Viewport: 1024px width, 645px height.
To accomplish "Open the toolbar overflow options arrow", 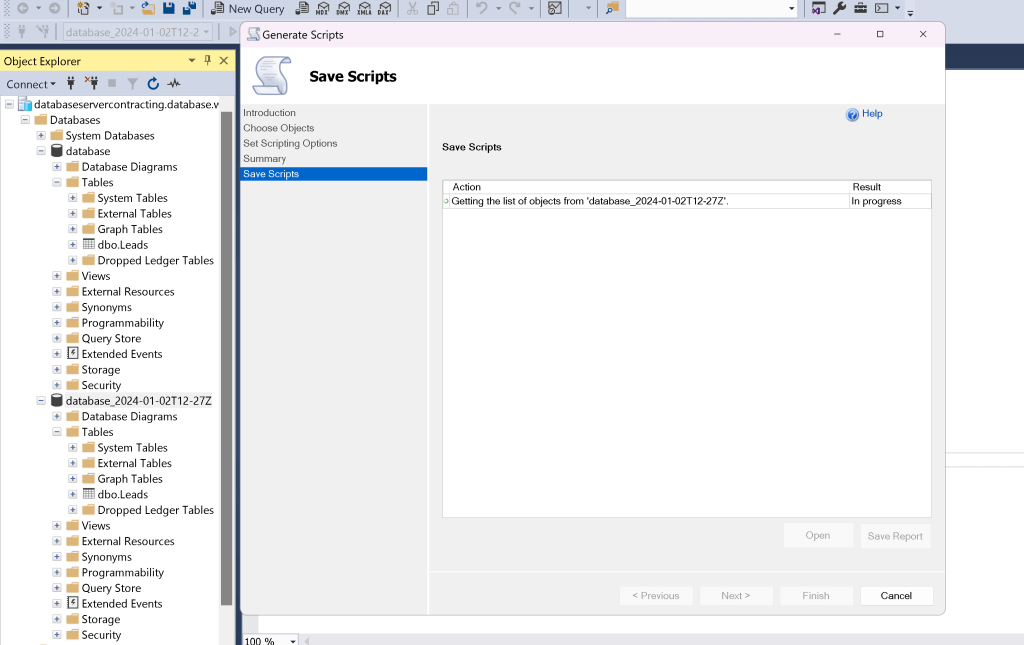I will [910, 13].
